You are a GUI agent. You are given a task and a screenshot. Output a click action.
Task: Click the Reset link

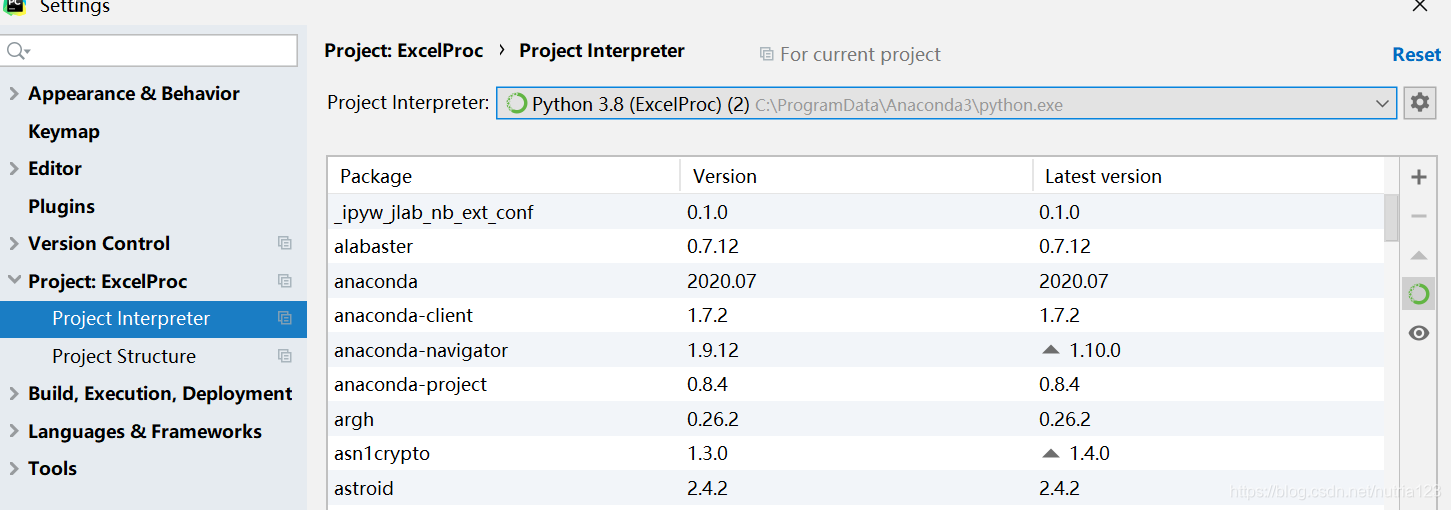coord(1416,55)
